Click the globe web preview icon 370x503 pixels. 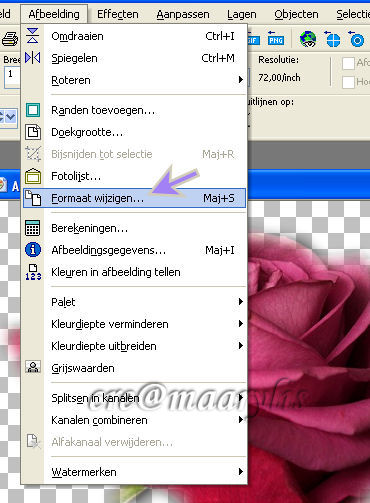pyautogui.click(x=308, y=39)
